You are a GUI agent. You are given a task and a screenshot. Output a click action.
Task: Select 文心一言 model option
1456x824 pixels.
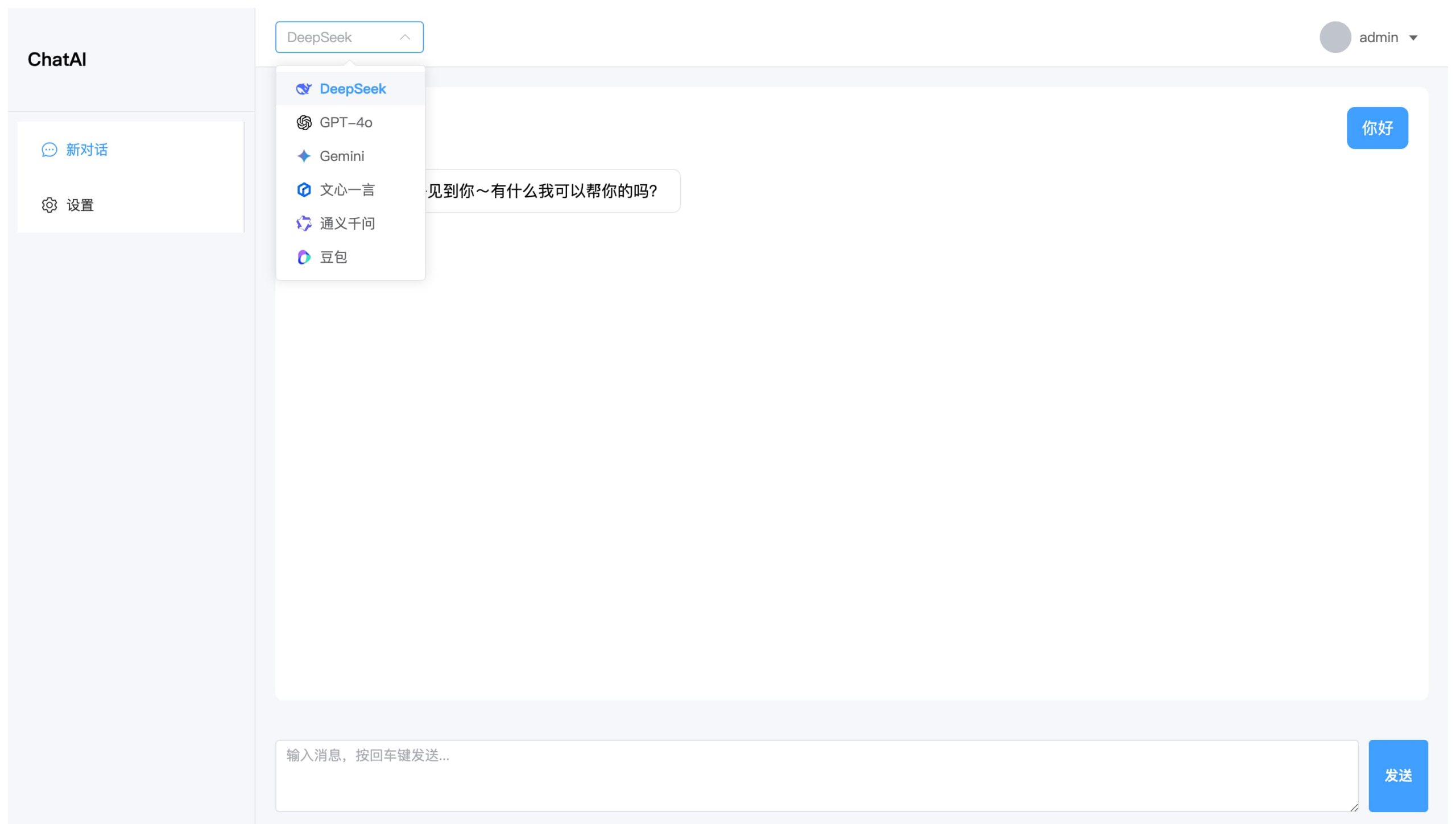click(x=350, y=189)
